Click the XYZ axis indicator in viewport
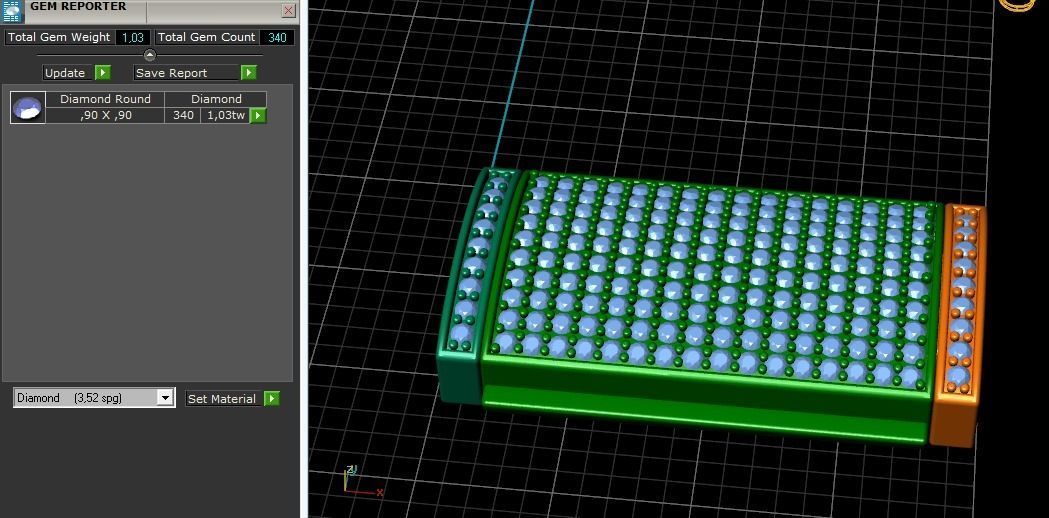The height and width of the screenshot is (518, 1049). tap(362, 481)
